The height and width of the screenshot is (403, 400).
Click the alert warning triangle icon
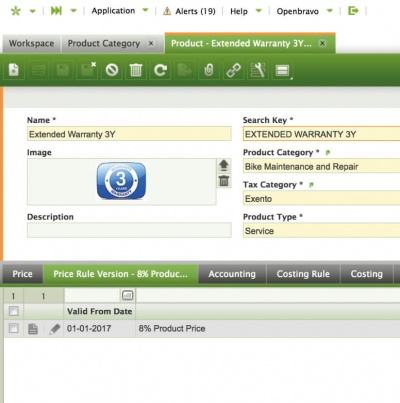pos(167,11)
